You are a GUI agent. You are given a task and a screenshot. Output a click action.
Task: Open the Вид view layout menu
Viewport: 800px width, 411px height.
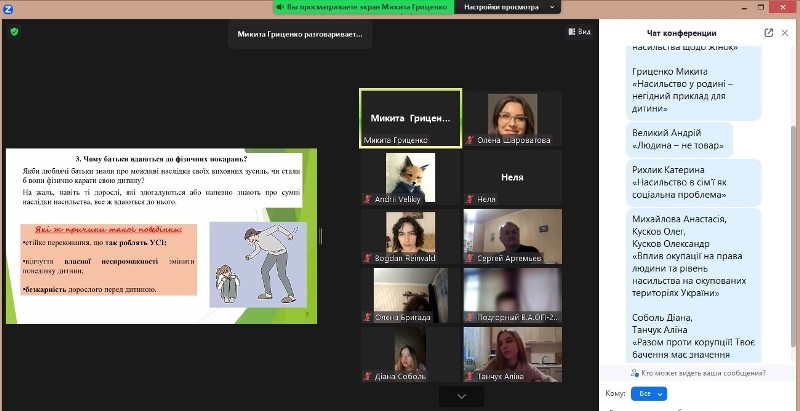click(x=579, y=32)
